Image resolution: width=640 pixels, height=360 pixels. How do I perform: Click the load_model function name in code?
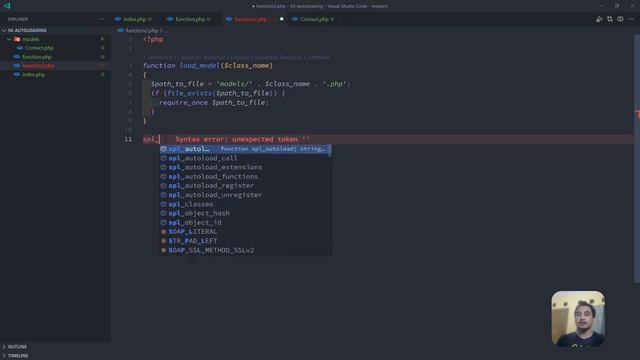[199, 66]
